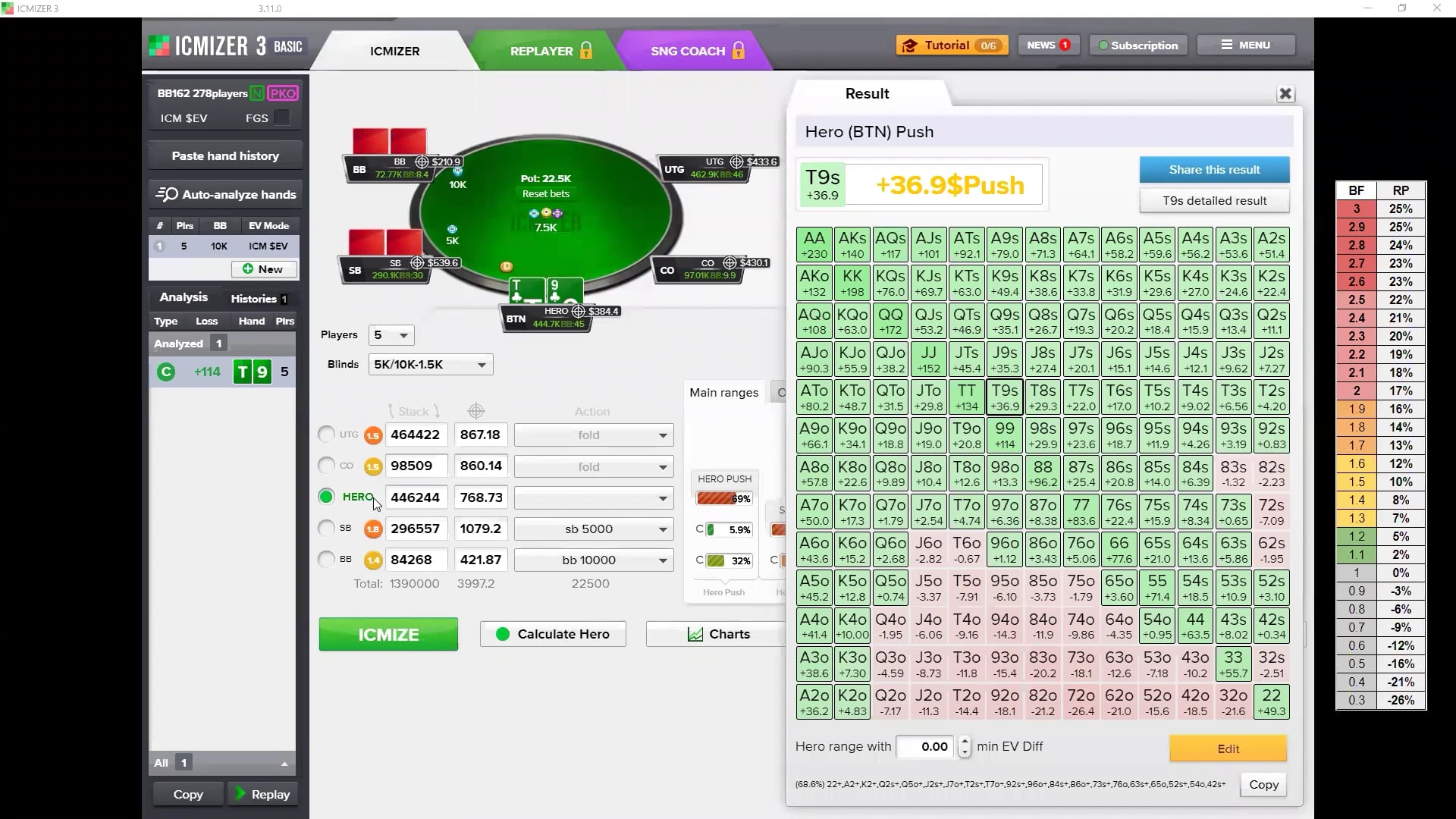Open the Players count dropdown

pos(391,334)
